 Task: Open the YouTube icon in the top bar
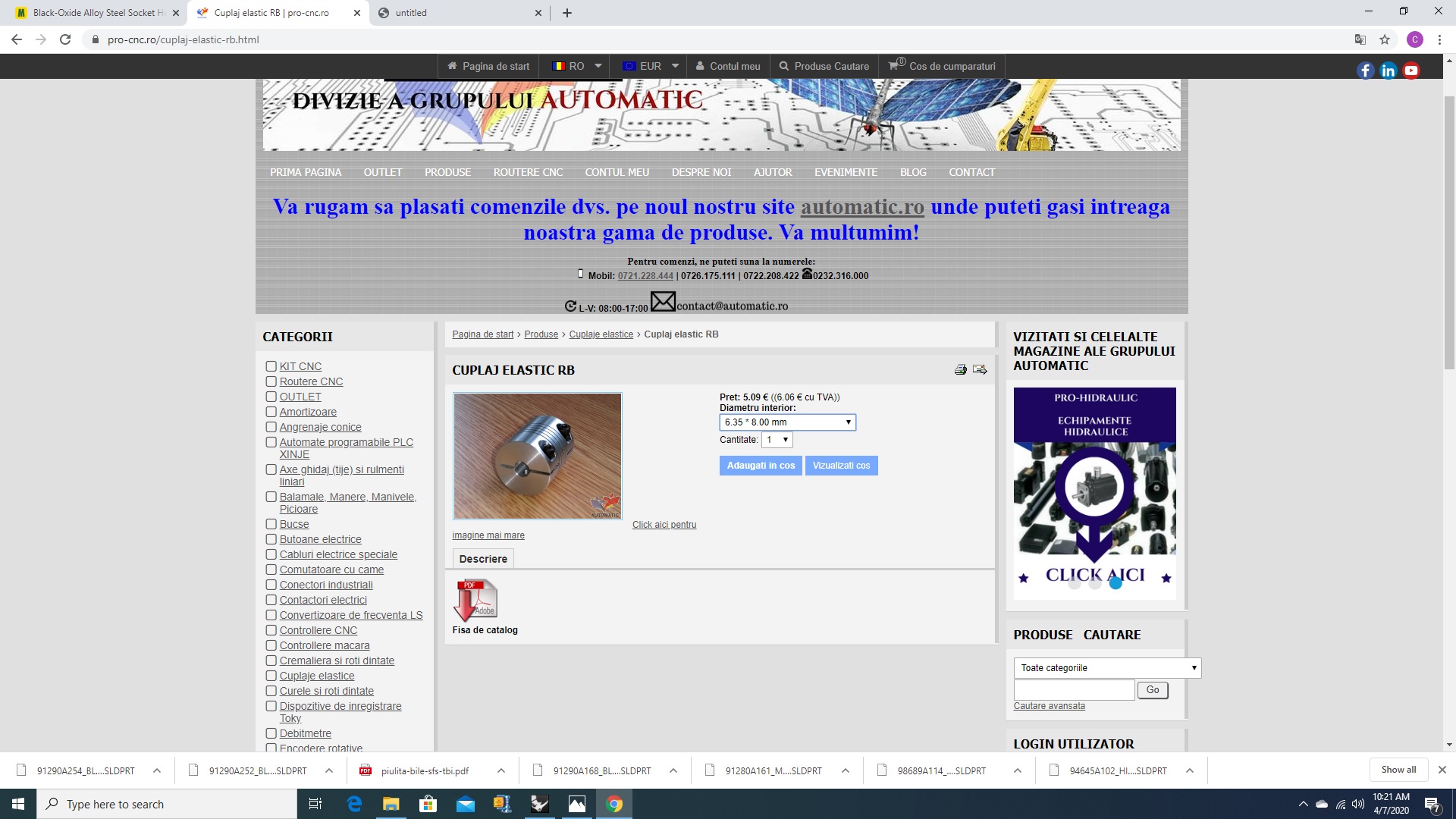tap(1411, 71)
